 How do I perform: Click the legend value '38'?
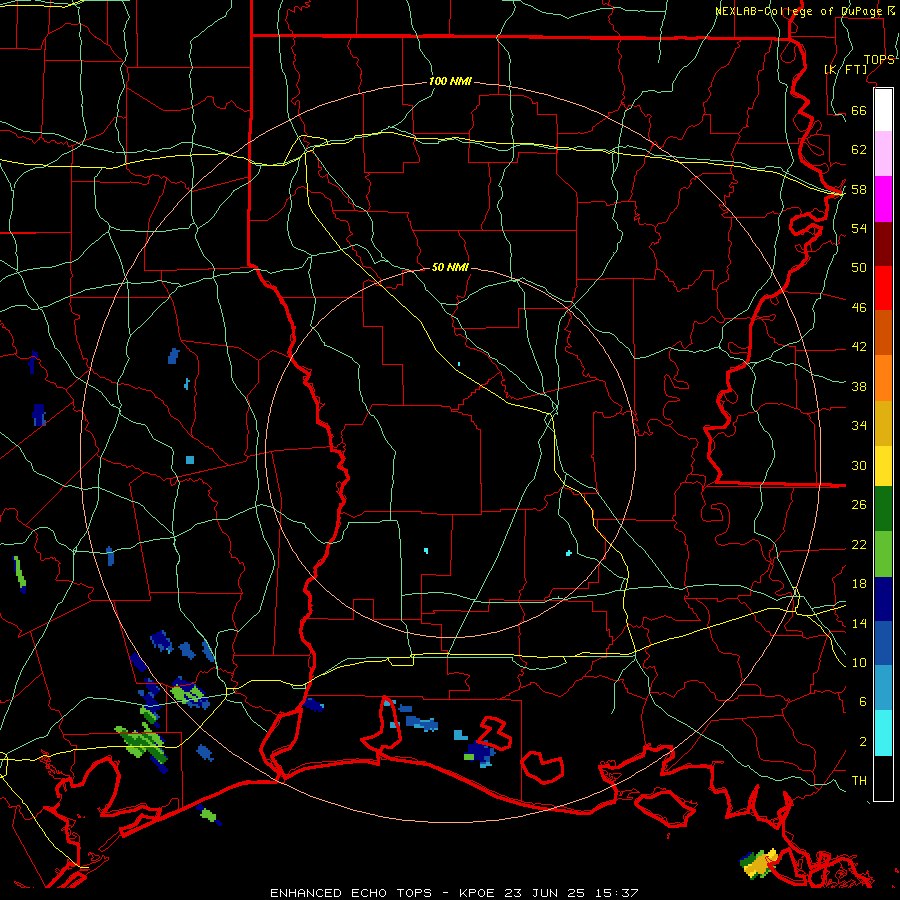coord(859,386)
